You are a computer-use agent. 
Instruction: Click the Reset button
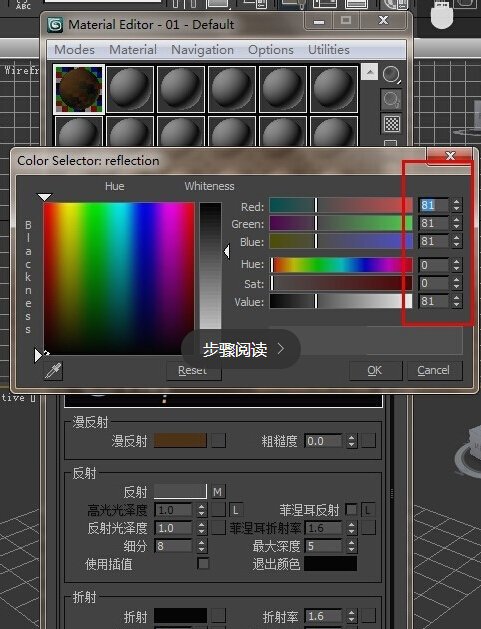point(193,371)
